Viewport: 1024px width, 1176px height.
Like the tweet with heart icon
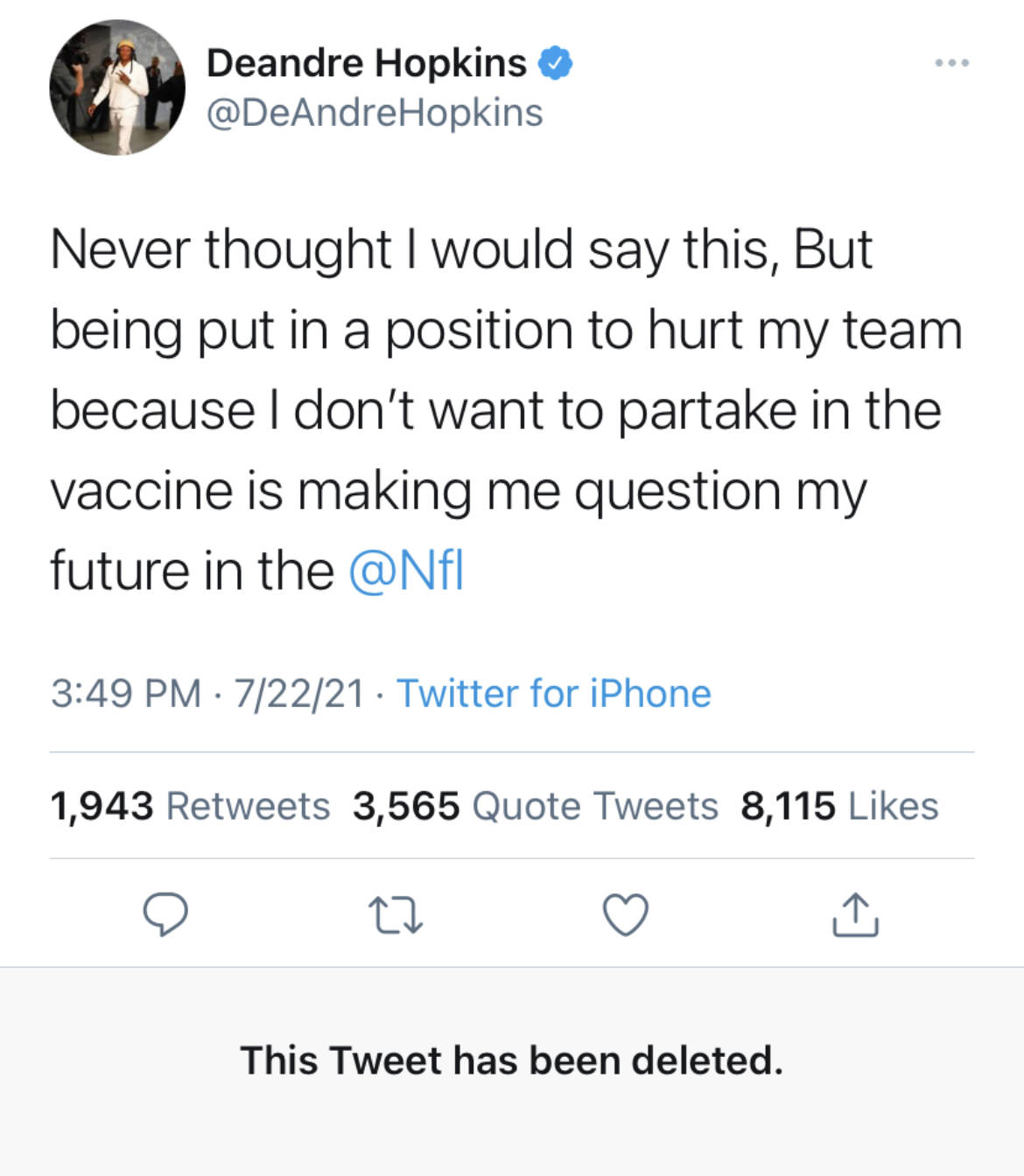pos(626,915)
